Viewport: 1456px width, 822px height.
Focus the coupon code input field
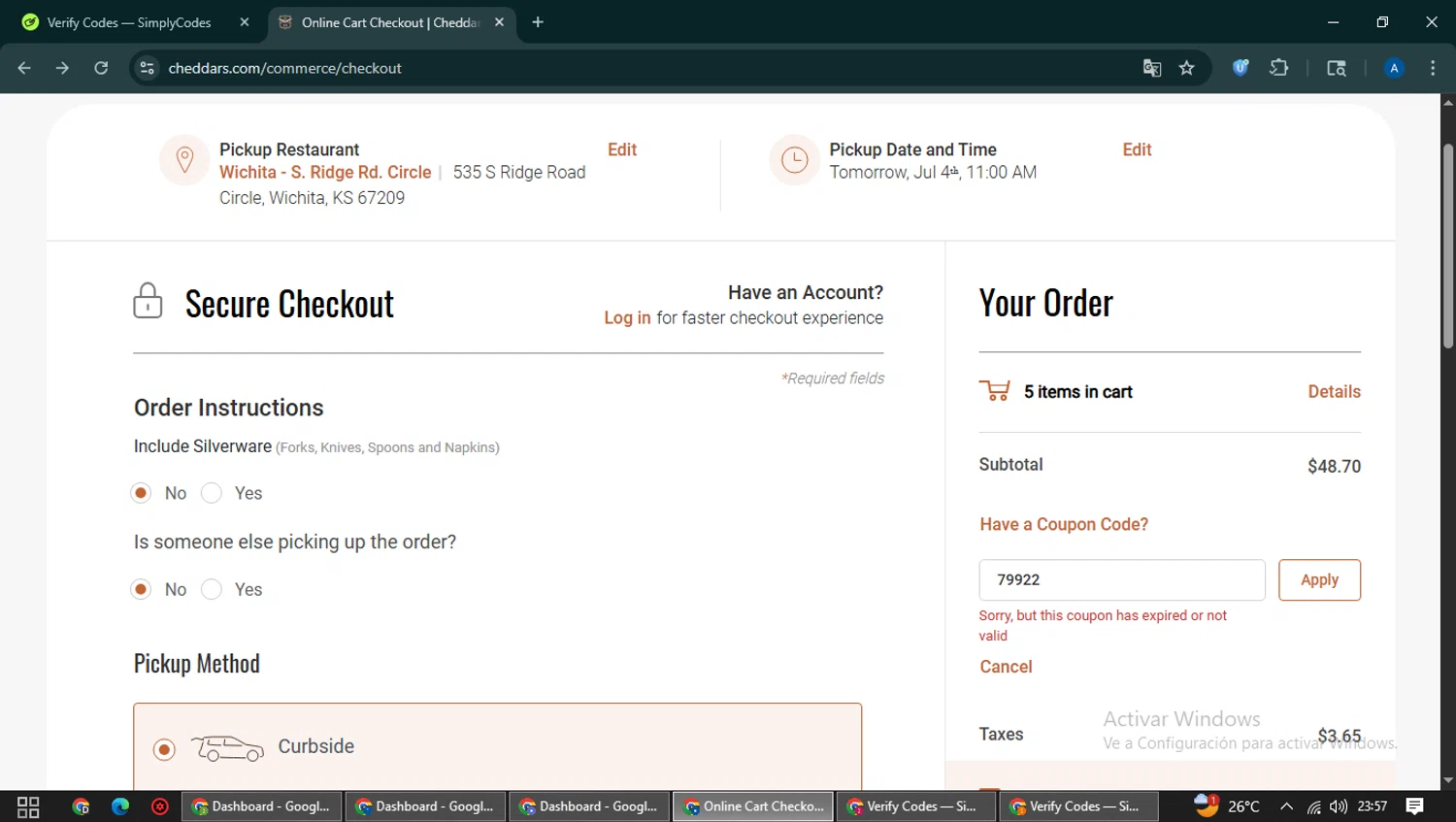click(x=1122, y=579)
